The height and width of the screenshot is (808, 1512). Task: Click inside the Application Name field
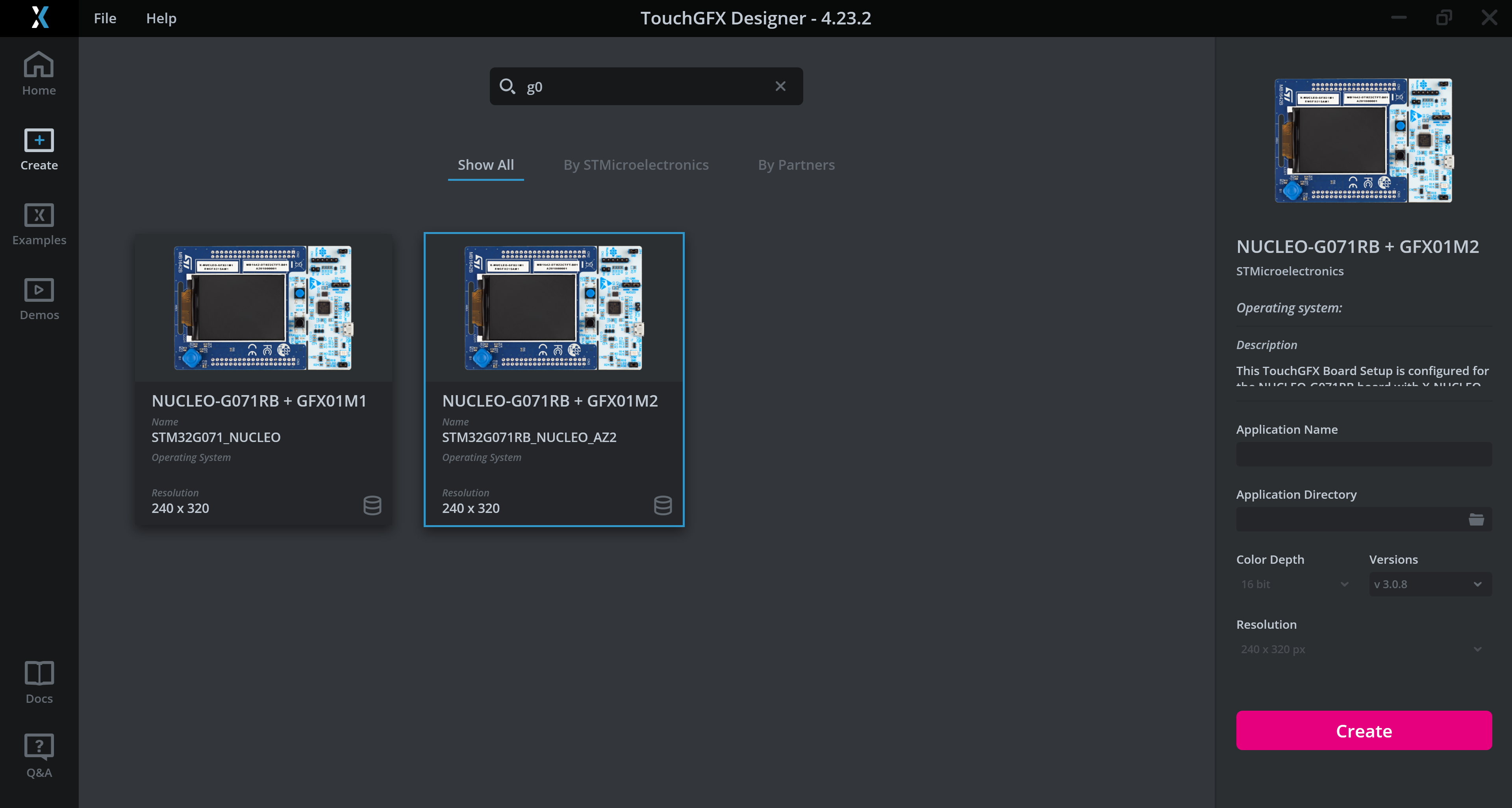click(x=1363, y=454)
